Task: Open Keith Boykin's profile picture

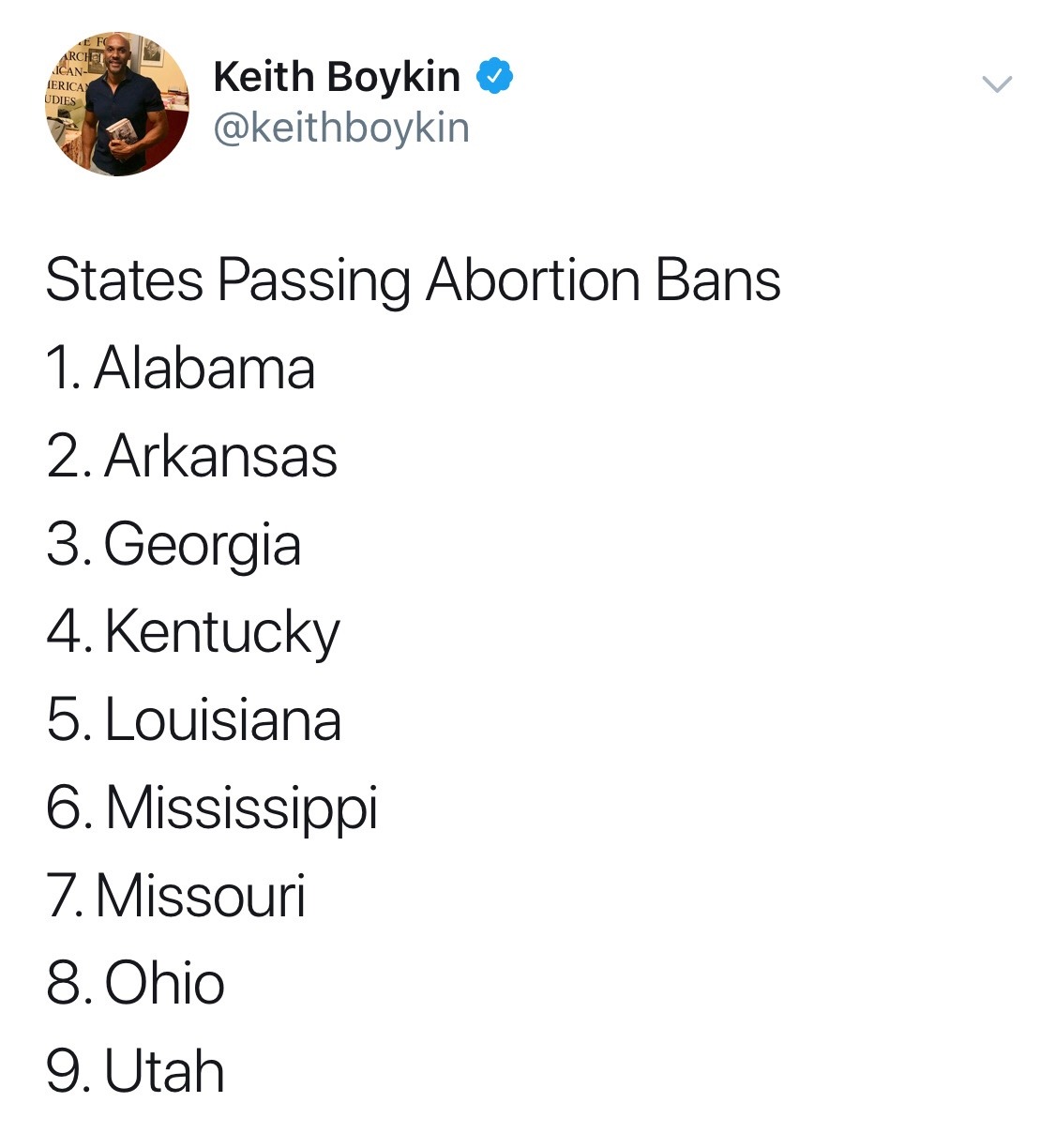Action: coord(117,103)
